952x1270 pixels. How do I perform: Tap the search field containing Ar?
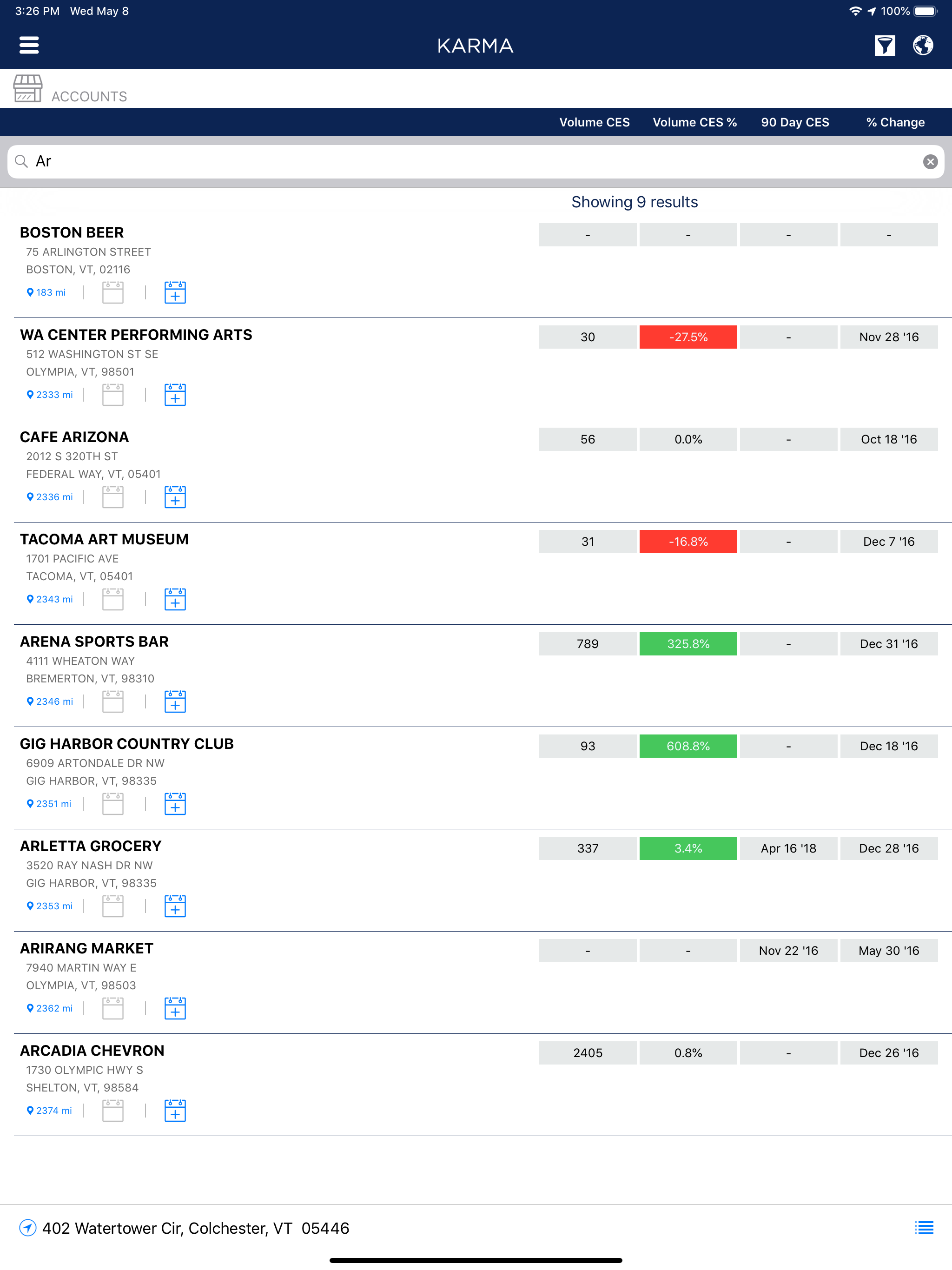pos(476,162)
